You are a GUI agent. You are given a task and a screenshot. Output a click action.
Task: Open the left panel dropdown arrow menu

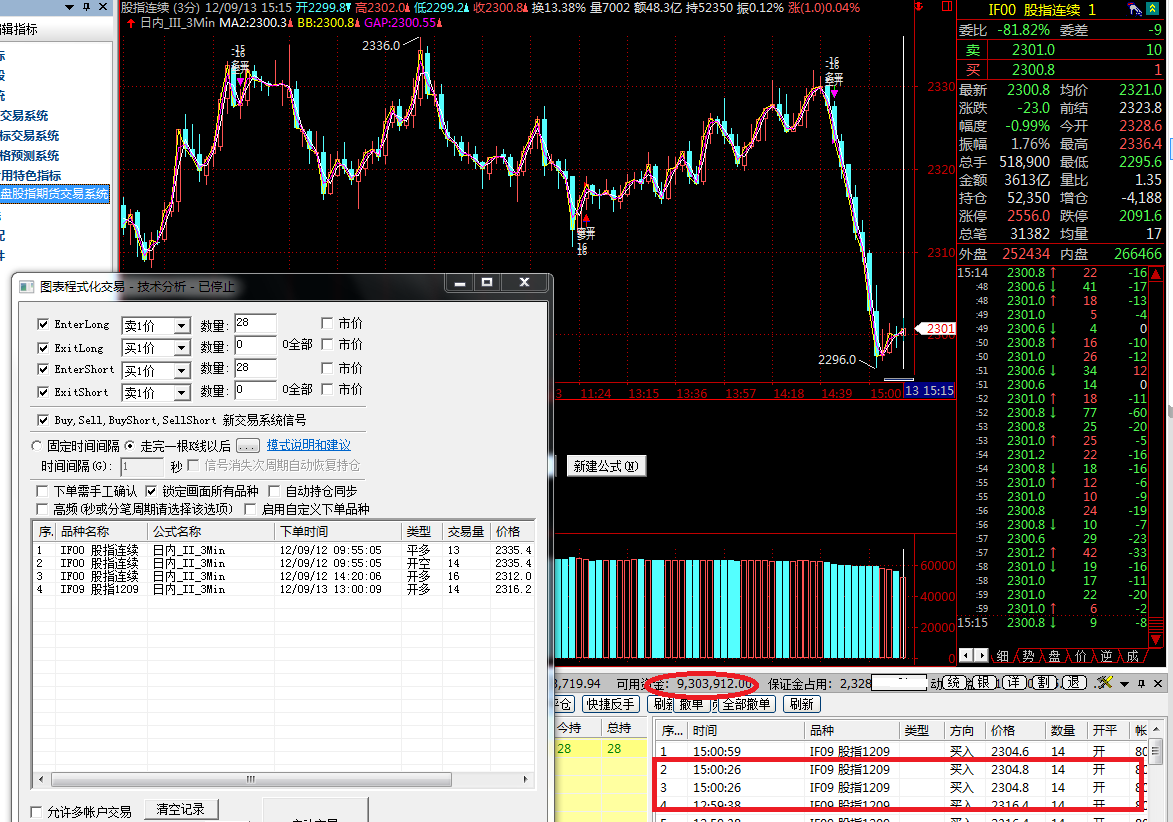point(70,7)
